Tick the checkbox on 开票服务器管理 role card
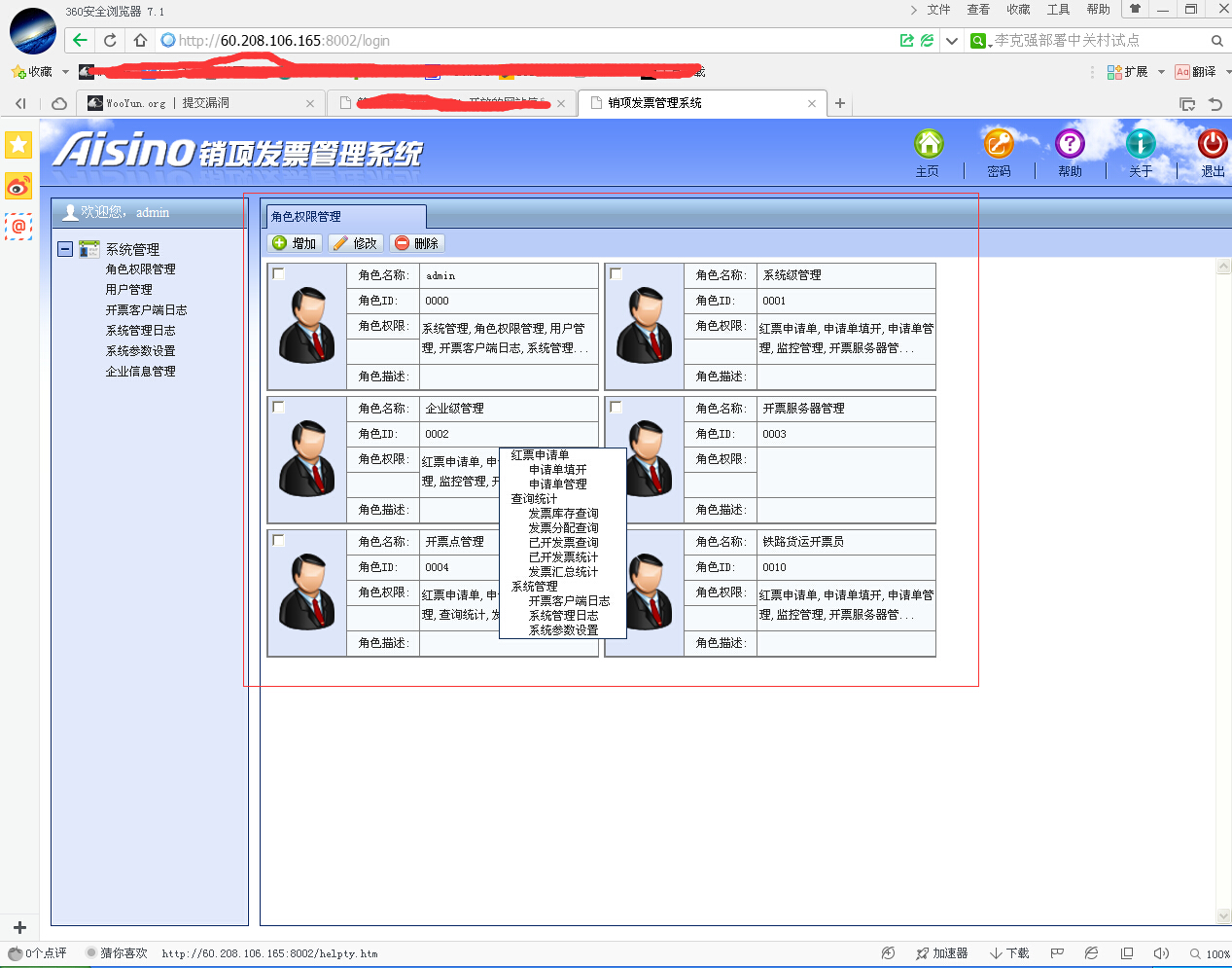 tap(616, 407)
